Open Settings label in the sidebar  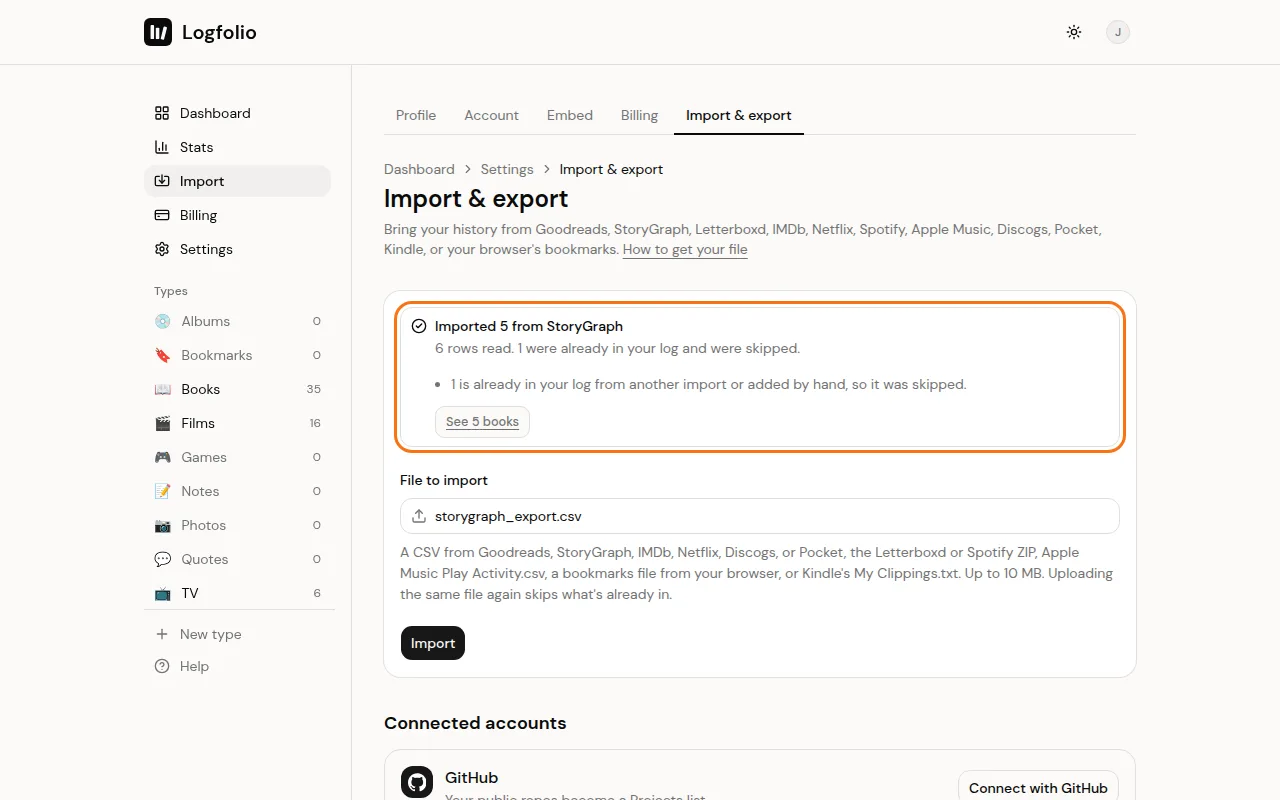(x=206, y=249)
